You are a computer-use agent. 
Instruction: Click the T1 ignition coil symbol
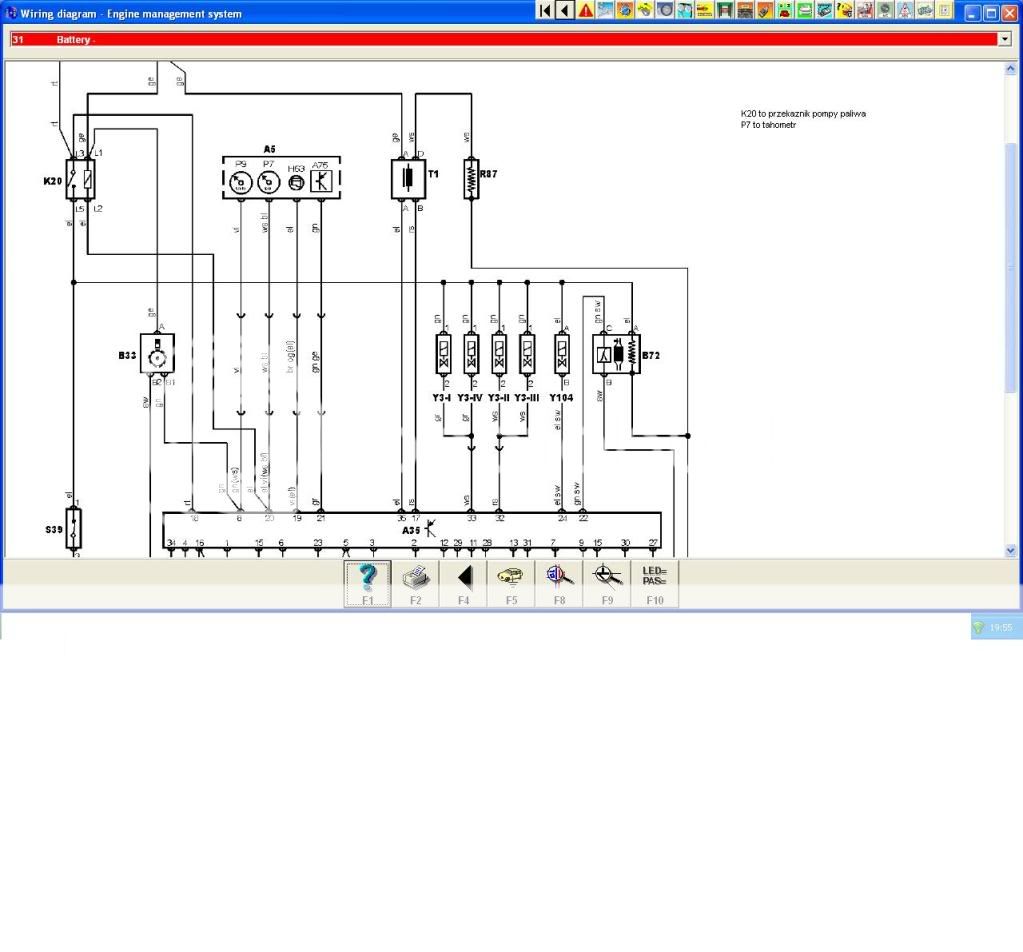[x=408, y=179]
